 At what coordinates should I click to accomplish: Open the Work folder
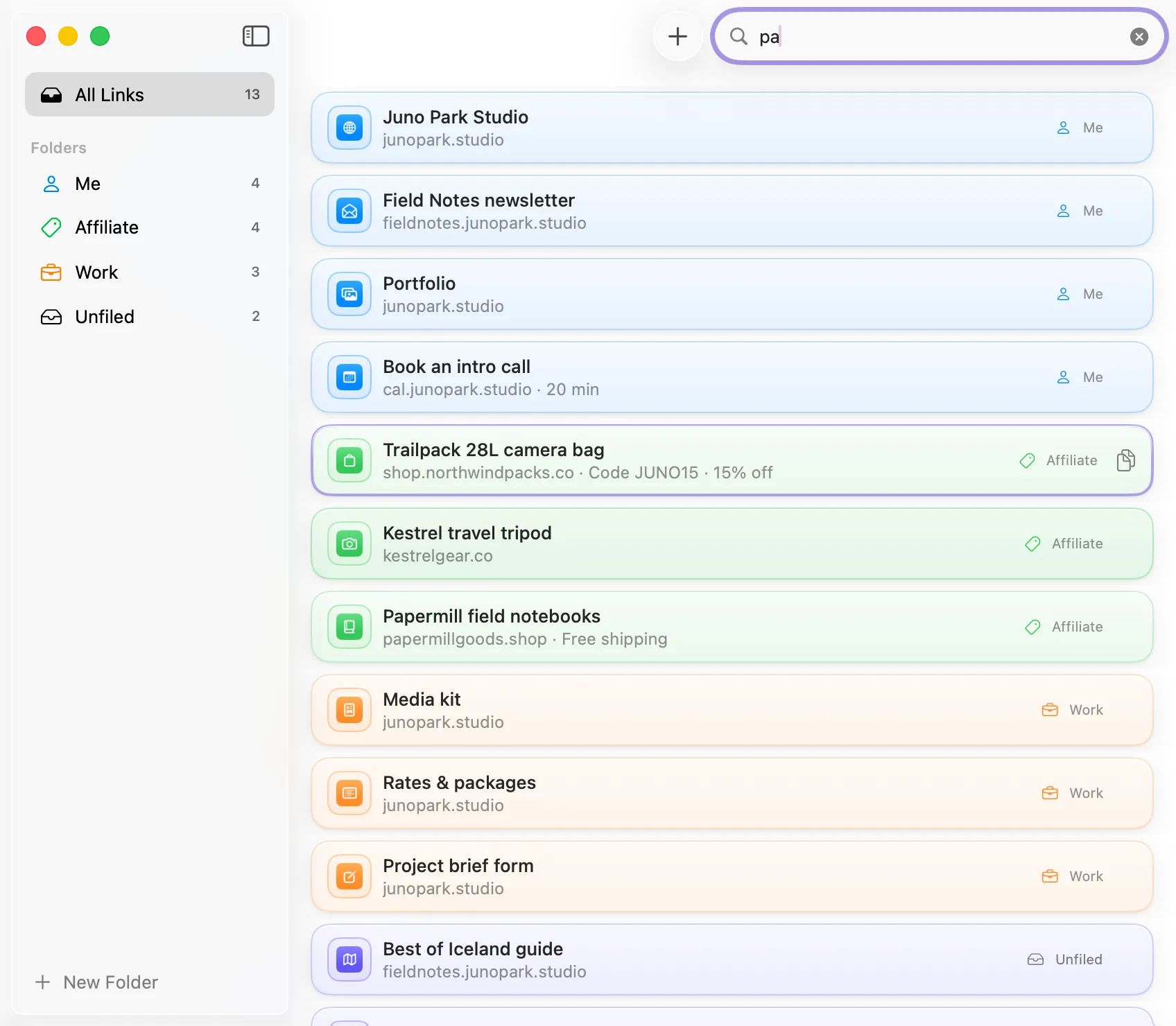click(150, 272)
